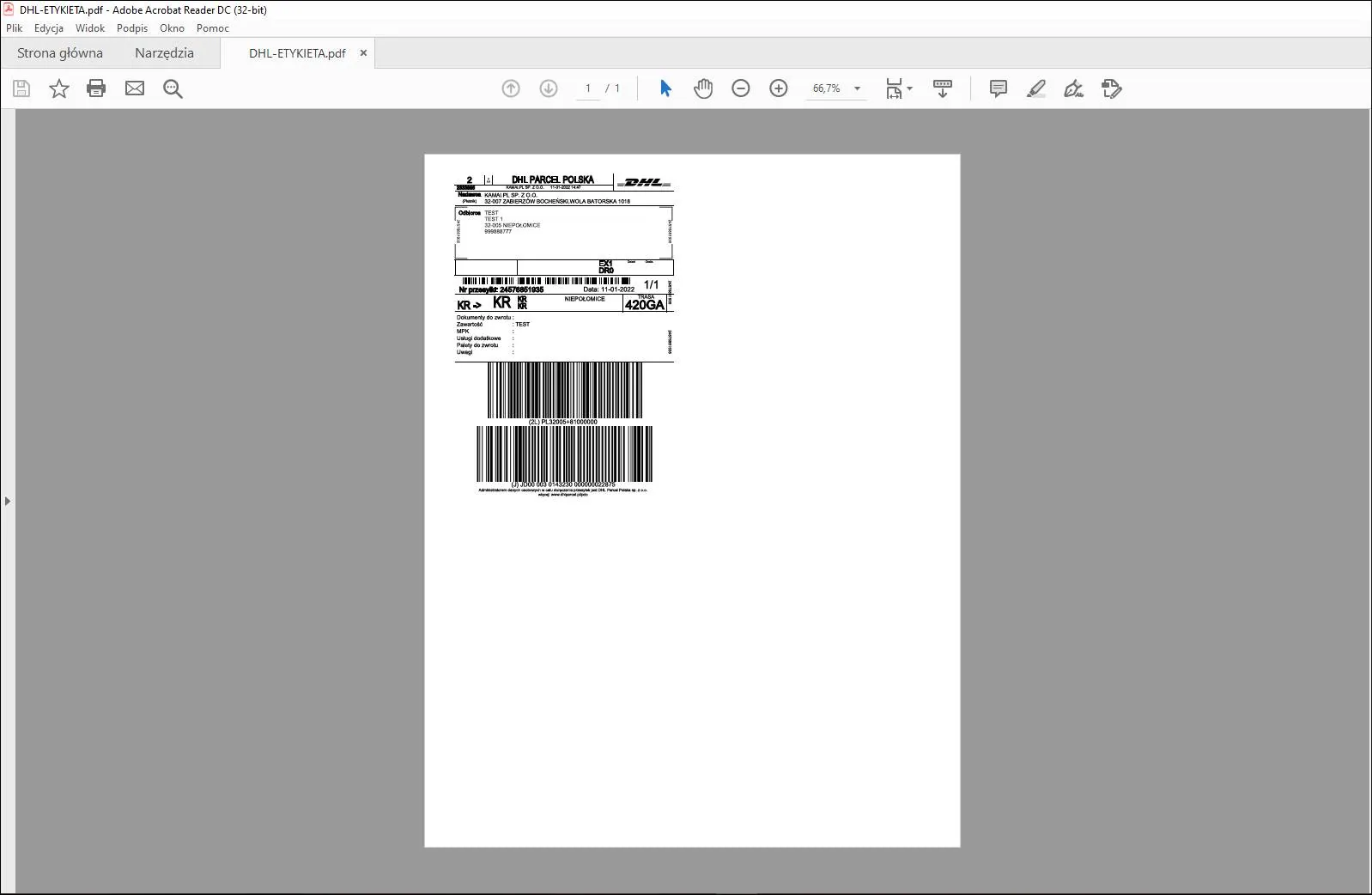Open the zoom percentage dropdown
This screenshot has height=895, width=1372.
coord(857,88)
